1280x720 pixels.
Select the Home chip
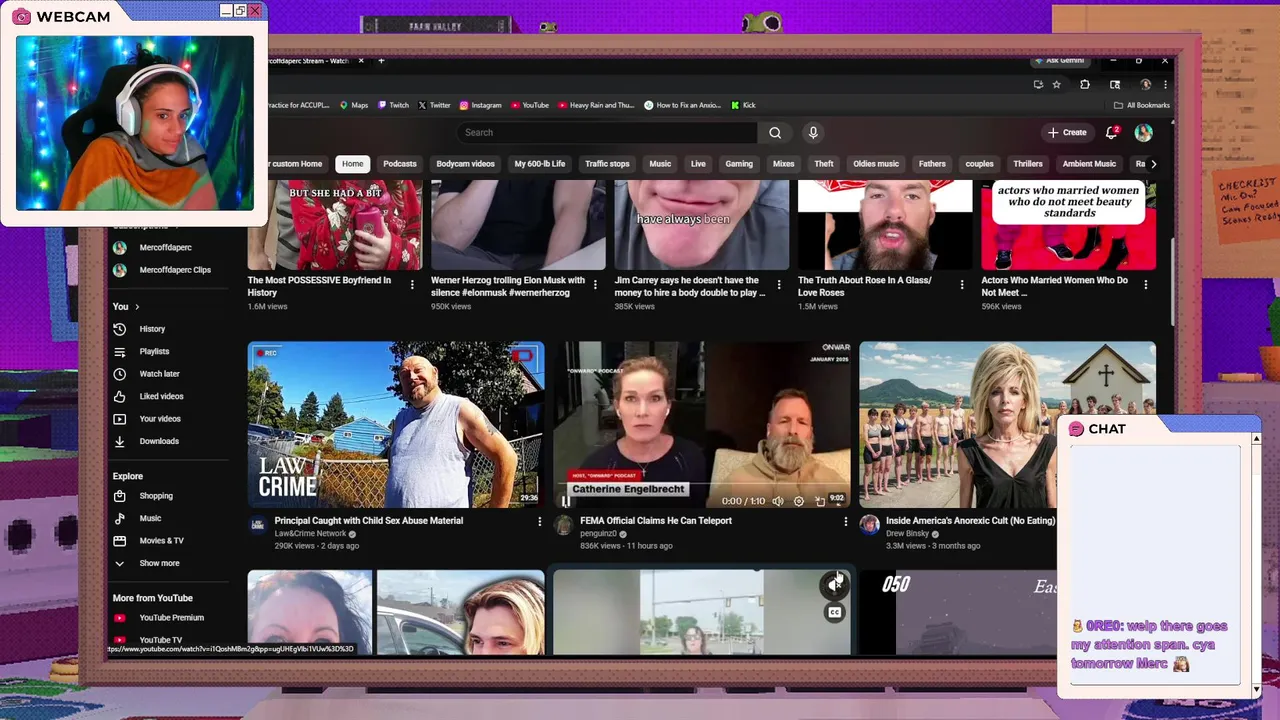tap(352, 164)
